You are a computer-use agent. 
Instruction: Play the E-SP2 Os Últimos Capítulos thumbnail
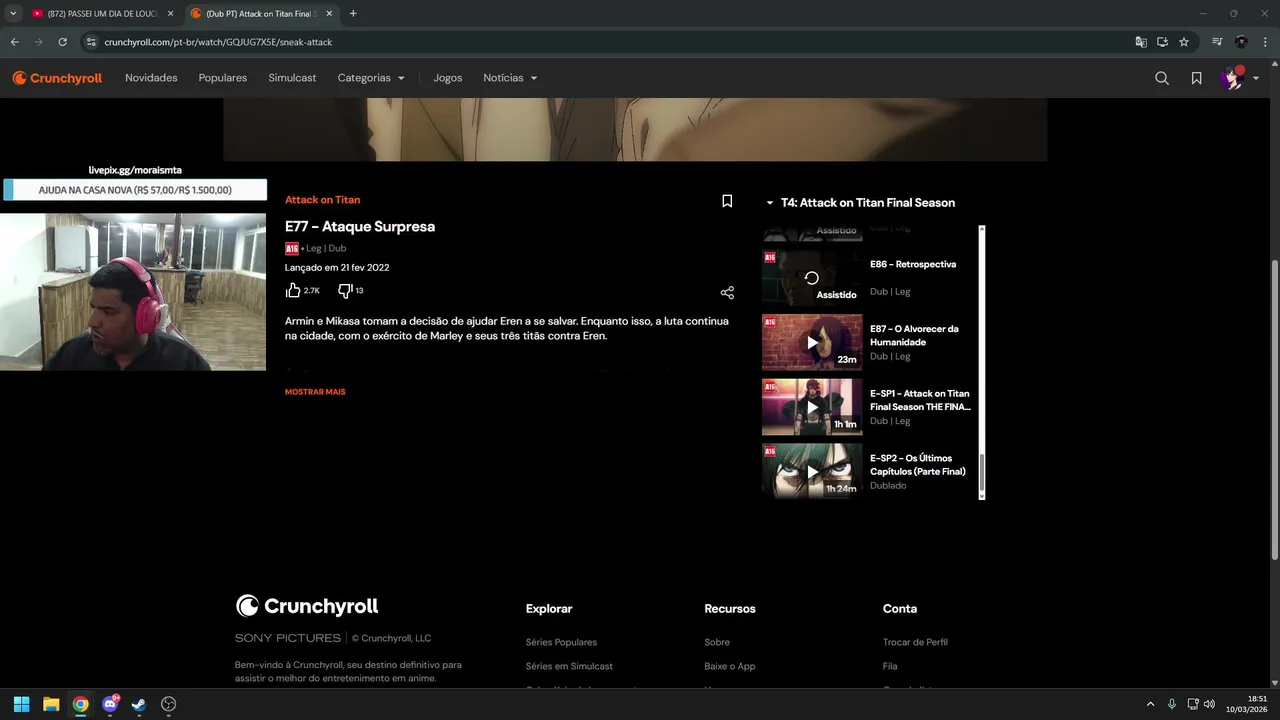coord(812,471)
